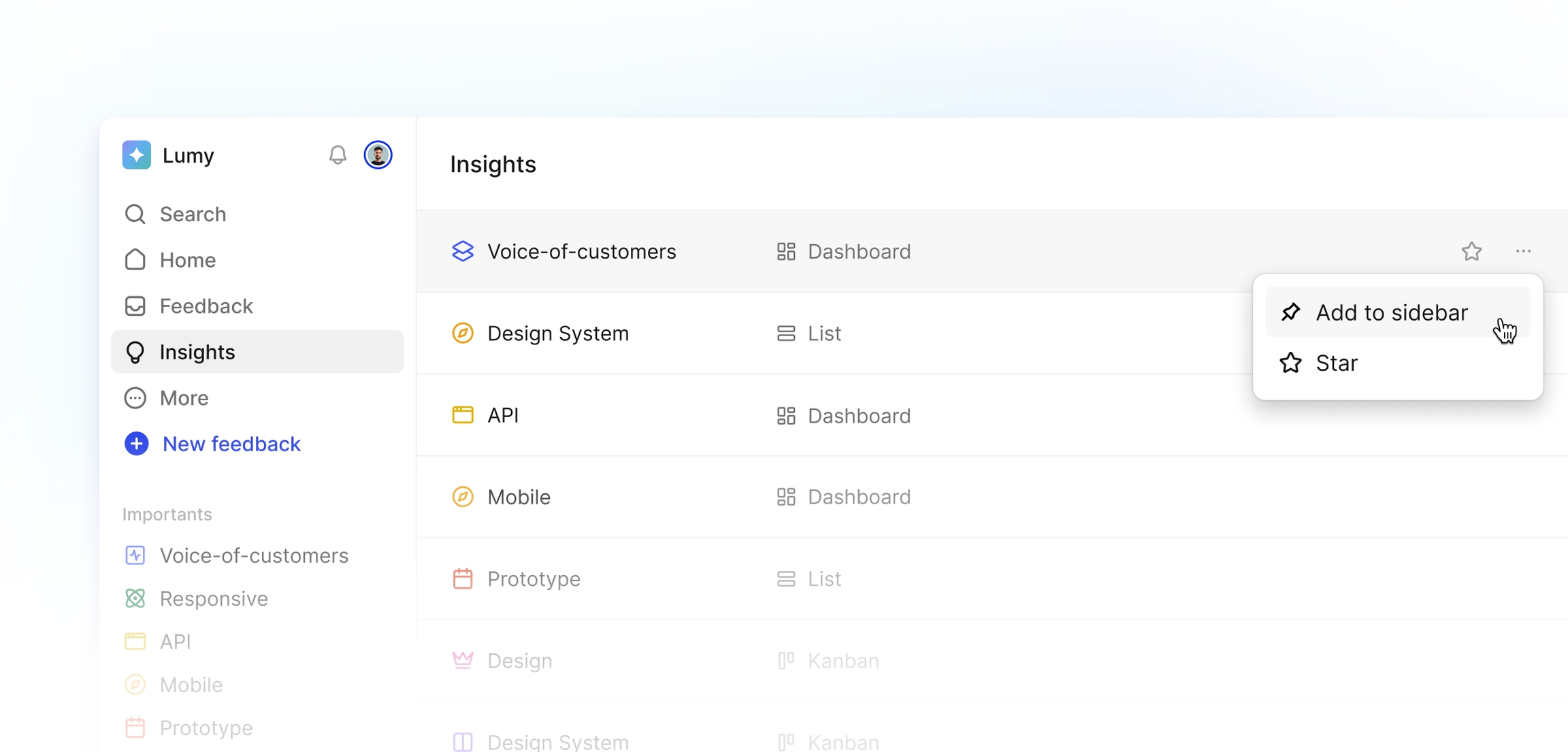Click the notification bell icon
This screenshot has height=752, width=1568.
[338, 155]
